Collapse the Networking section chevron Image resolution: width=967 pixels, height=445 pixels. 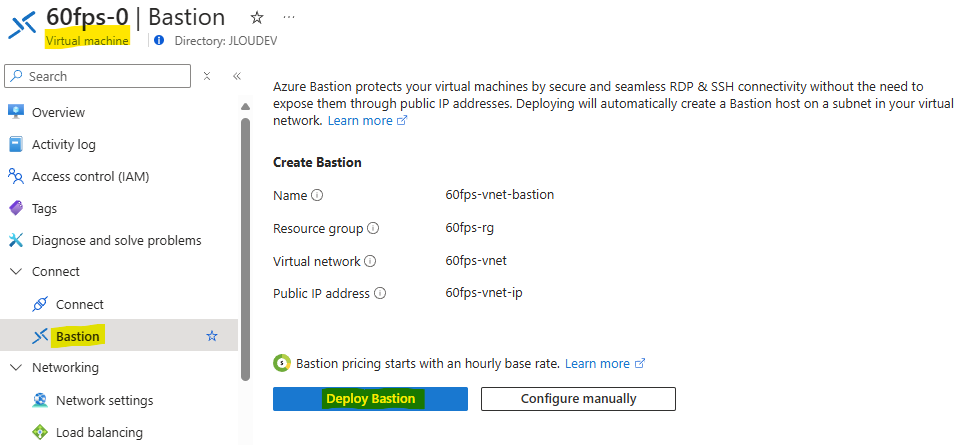point(16,367)
